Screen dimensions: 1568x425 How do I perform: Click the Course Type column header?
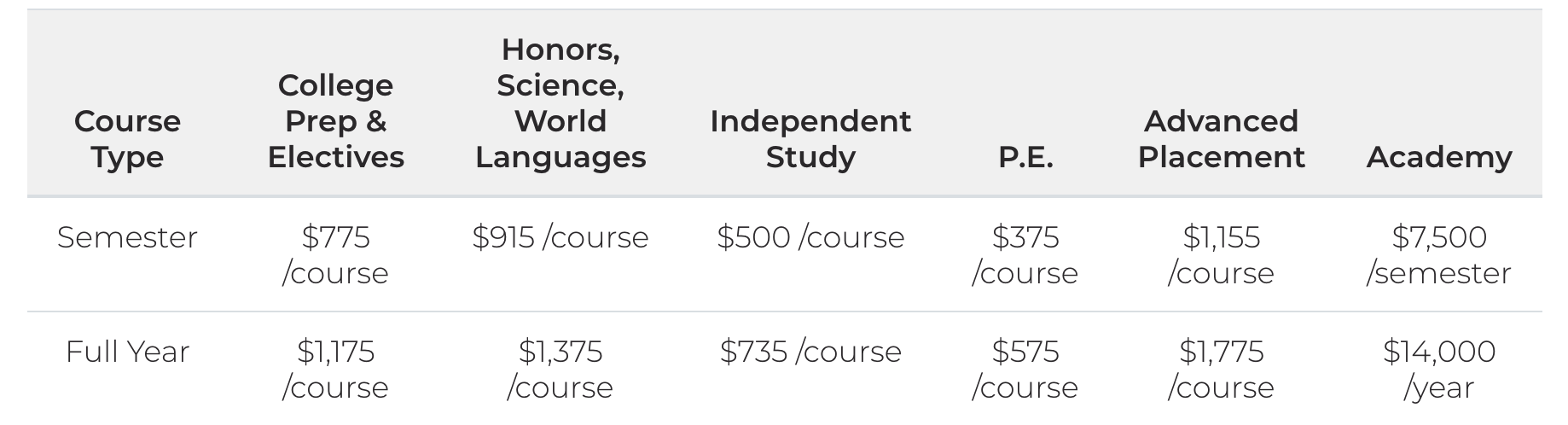tap(127, 139)
